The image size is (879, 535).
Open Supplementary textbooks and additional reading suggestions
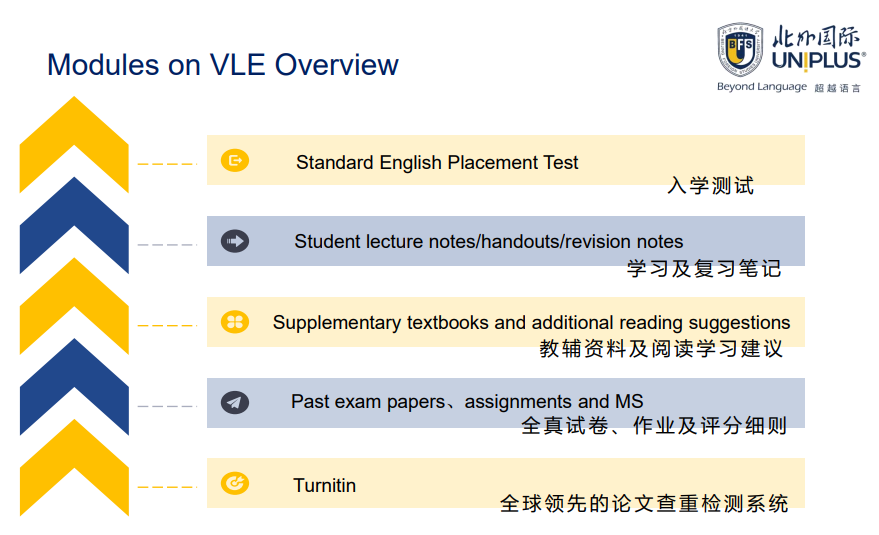[x=506, y=322]
